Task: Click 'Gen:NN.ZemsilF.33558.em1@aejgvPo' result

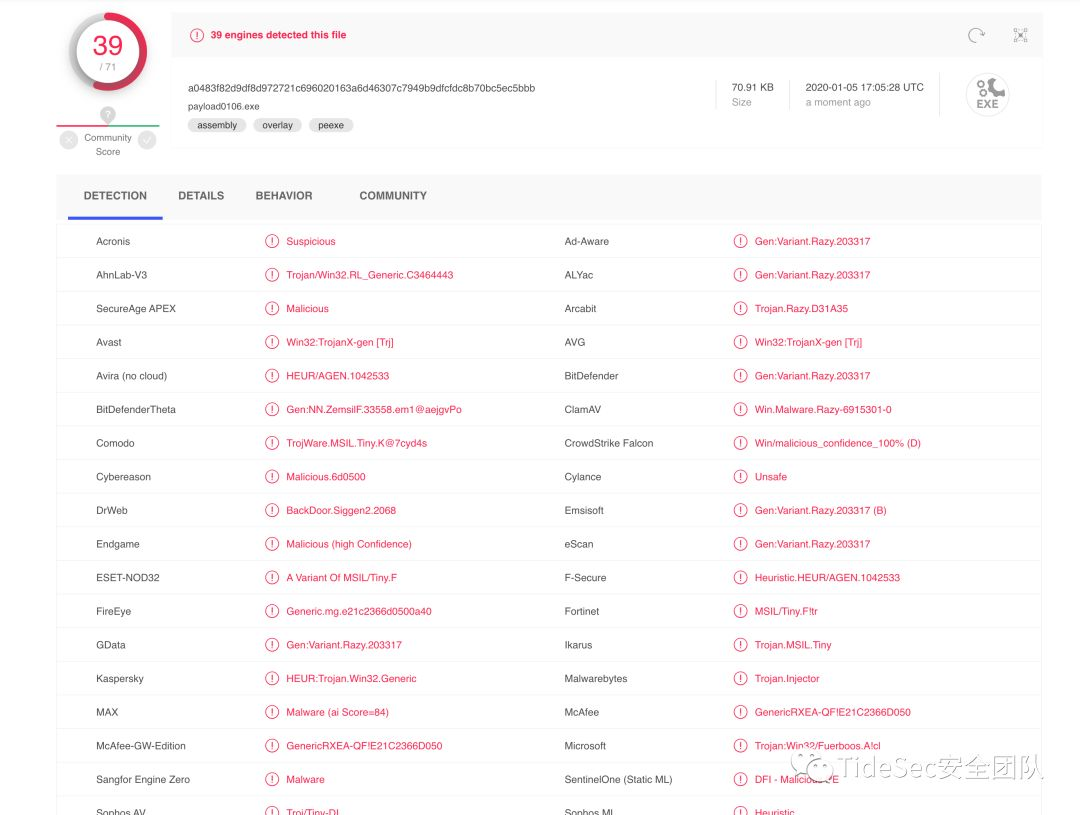Action: tap(374, 409)
